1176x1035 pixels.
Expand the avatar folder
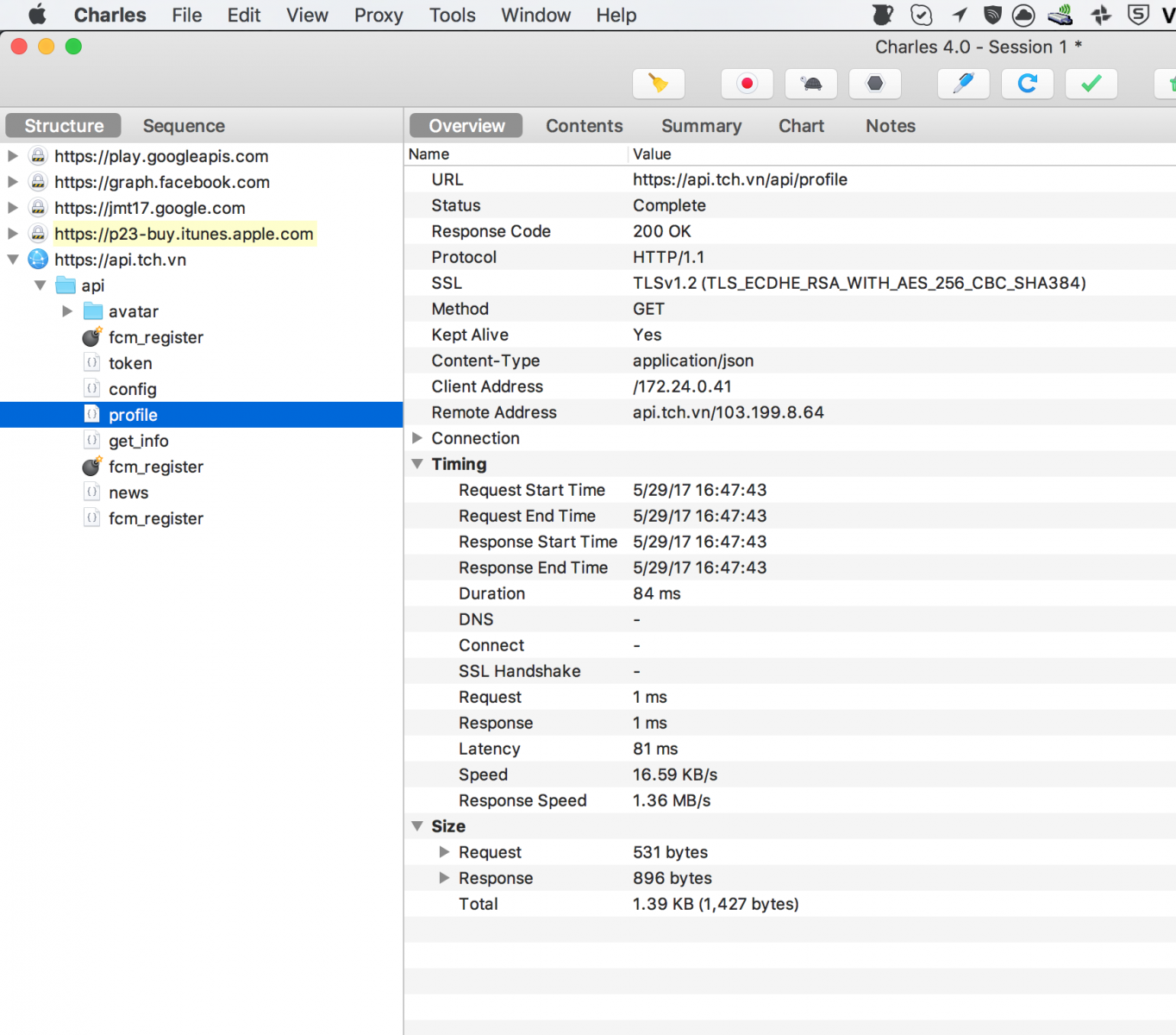click(x=67, y=311)
